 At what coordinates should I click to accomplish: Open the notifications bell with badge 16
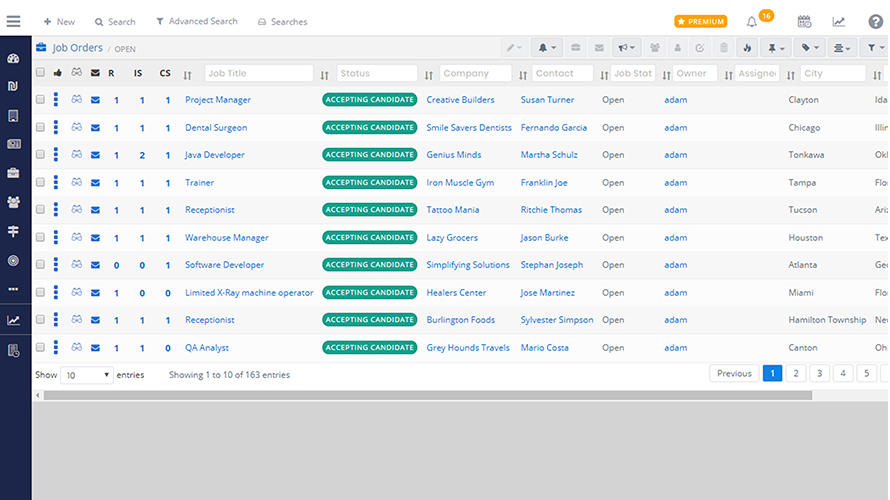pyautogui.click(x=752, y=21)
